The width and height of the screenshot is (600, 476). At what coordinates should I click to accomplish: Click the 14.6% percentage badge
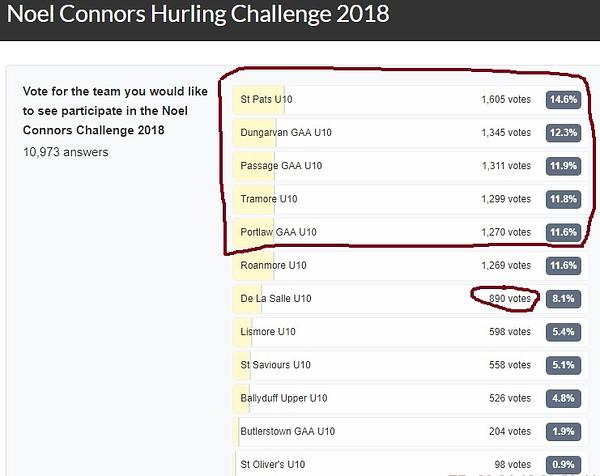tap(563, 99)
